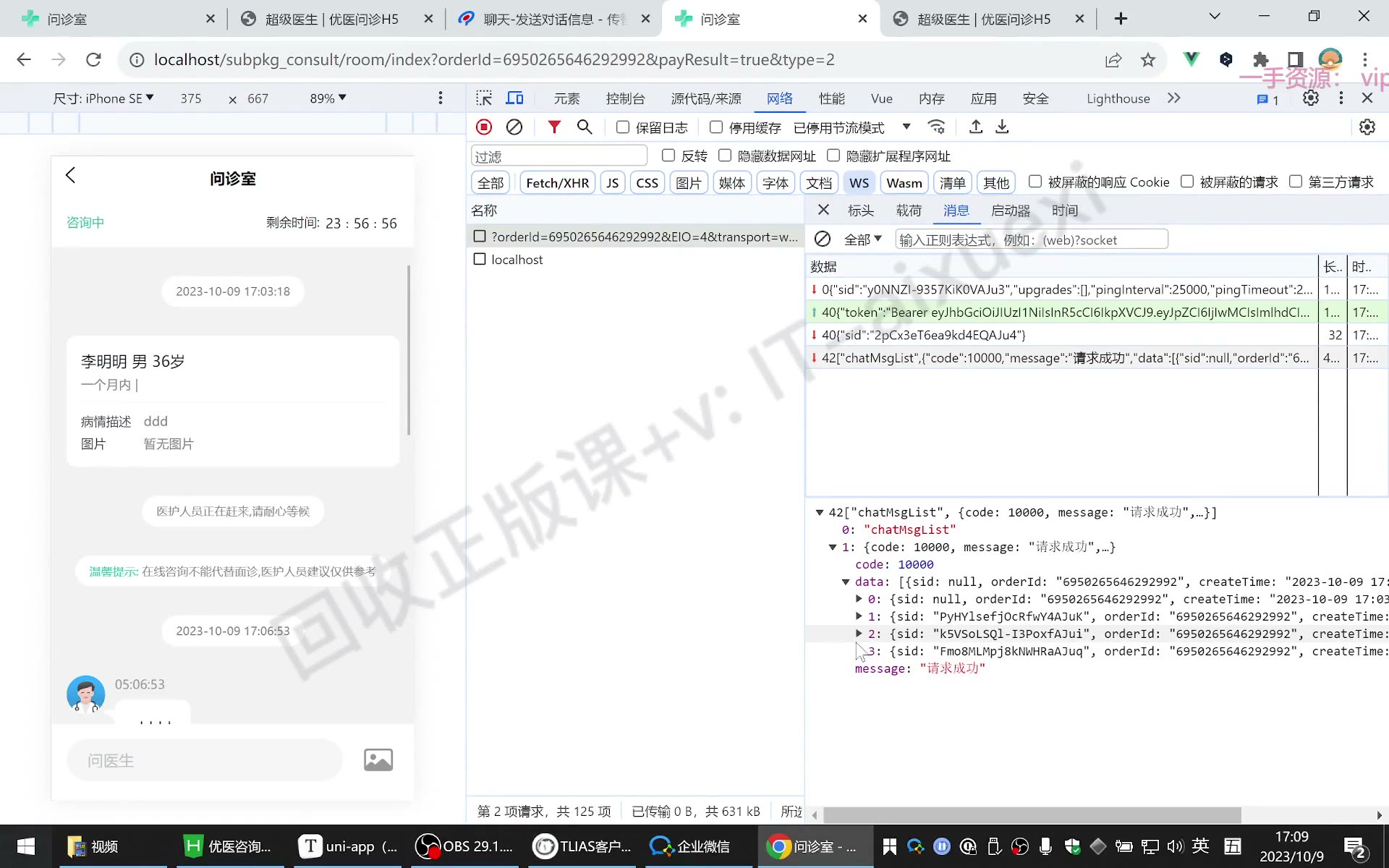1389x868 pixels.
Task: Open network panel settings gear
Action: (1367, 127)
